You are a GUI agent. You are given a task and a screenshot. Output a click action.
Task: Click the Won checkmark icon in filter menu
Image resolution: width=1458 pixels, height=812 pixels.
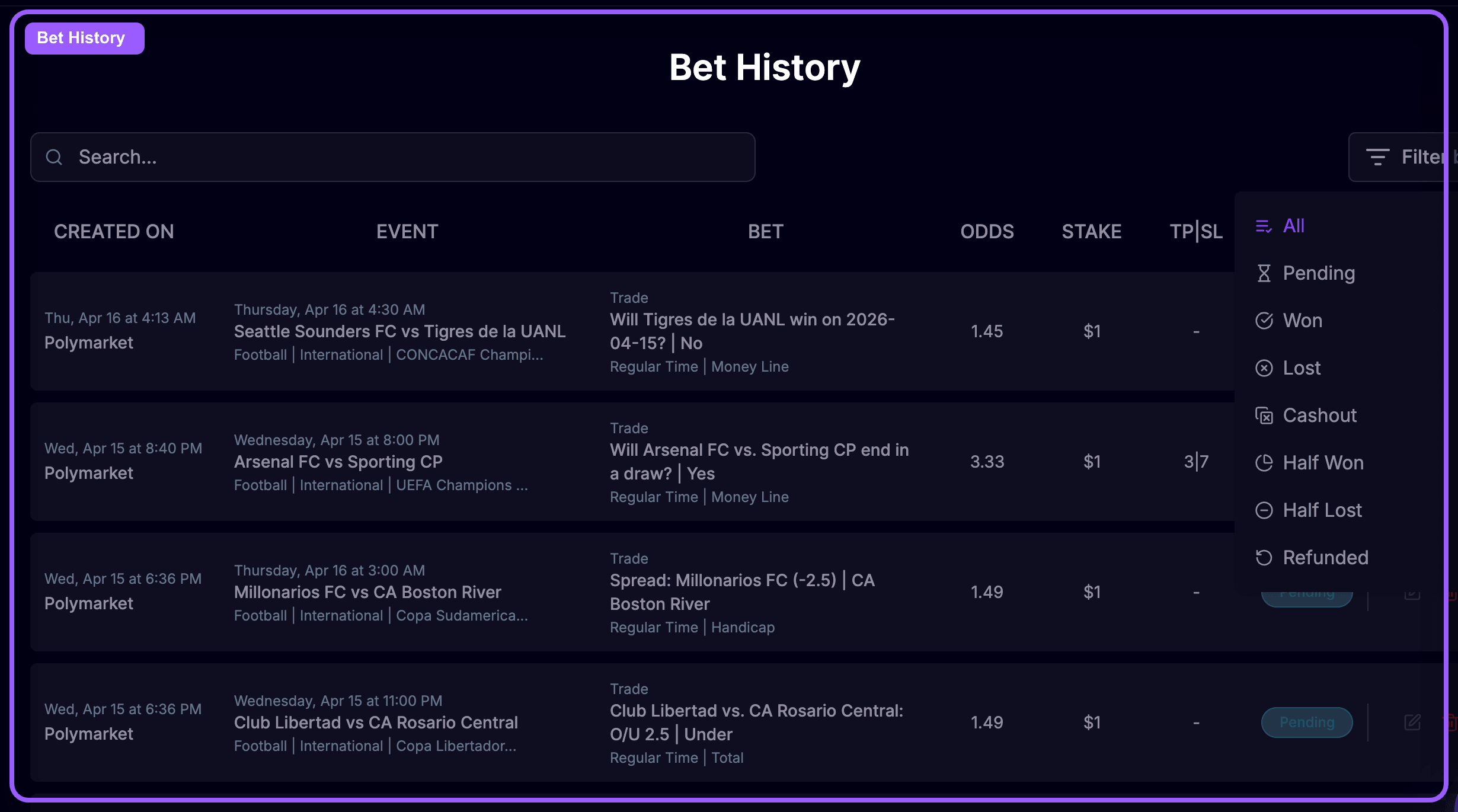(1265, 320)
